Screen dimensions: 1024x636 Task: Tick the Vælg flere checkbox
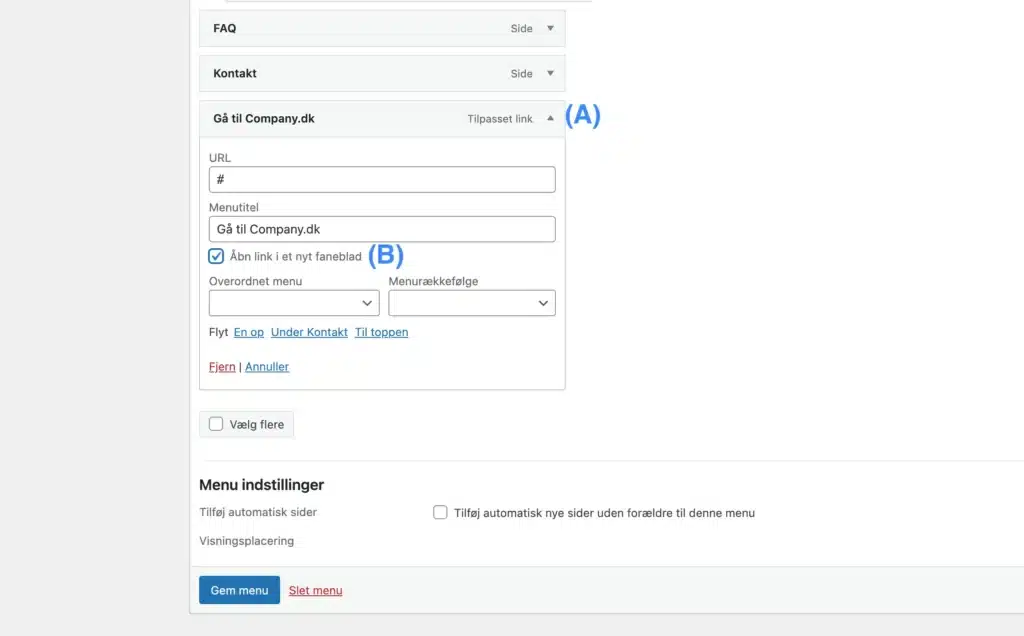click(x=216, y=424)
